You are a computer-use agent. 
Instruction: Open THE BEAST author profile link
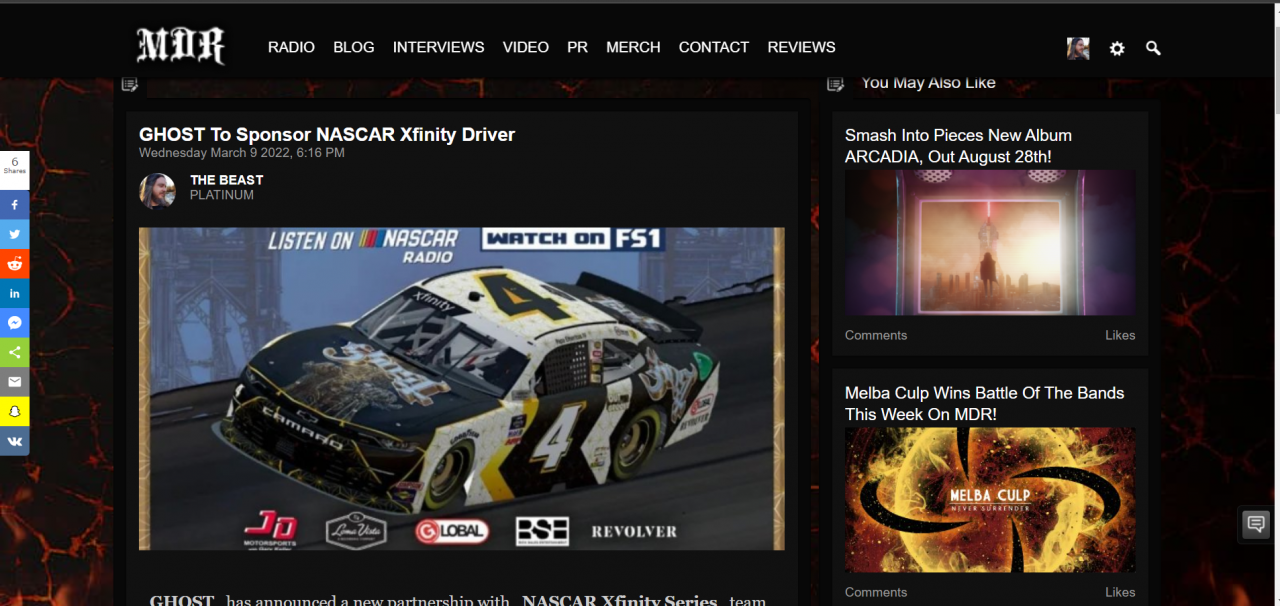click(x=227, y=180)
